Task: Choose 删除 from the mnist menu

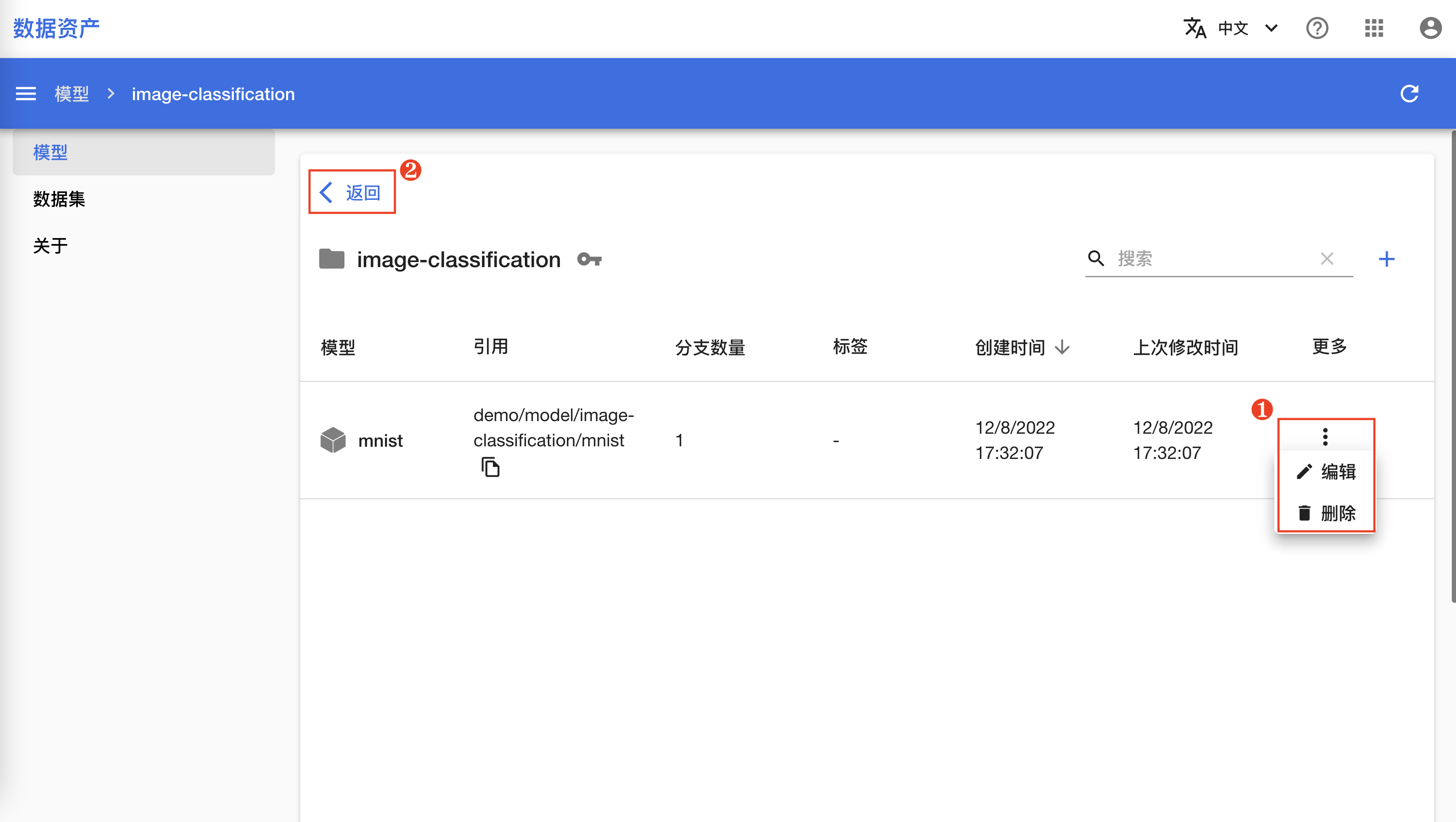Action: pyautogui.click(x=1326, y=513)
